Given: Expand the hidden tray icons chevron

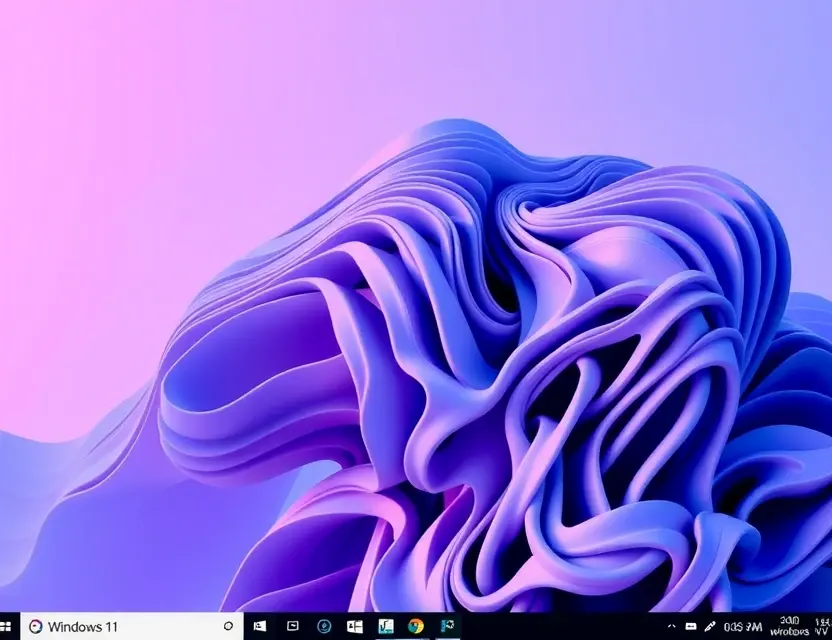Looking at the screenshot, I should (671, 627).
